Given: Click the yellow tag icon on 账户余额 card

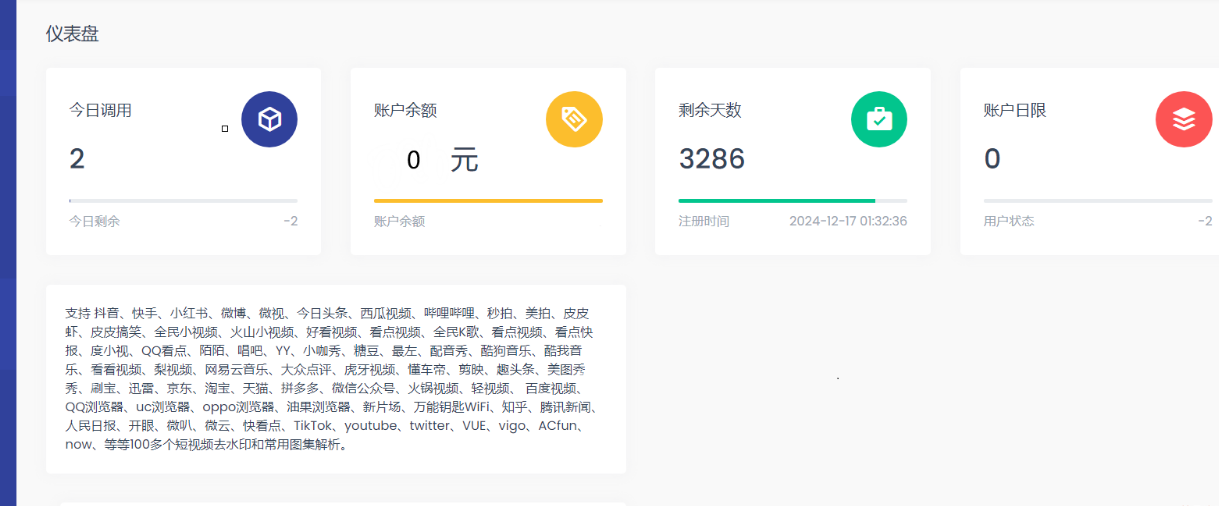Looking at the screenshot, I should click(574, 120).
